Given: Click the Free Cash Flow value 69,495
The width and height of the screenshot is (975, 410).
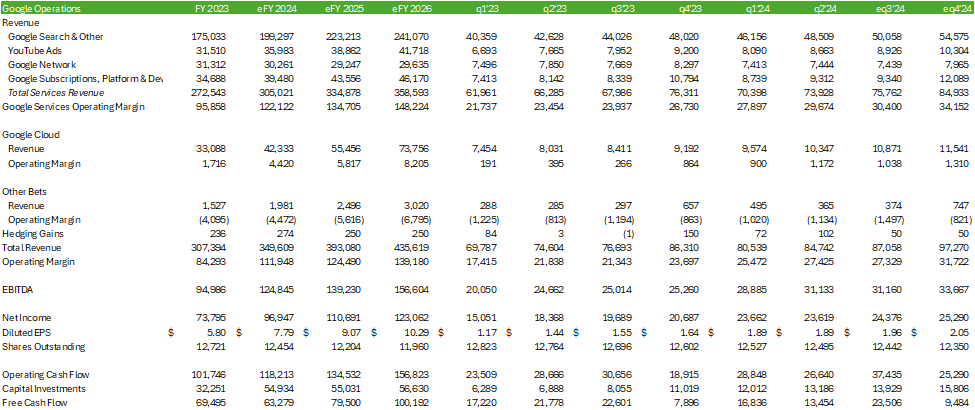Looking at the screenshot, I should tap(210, 403).
